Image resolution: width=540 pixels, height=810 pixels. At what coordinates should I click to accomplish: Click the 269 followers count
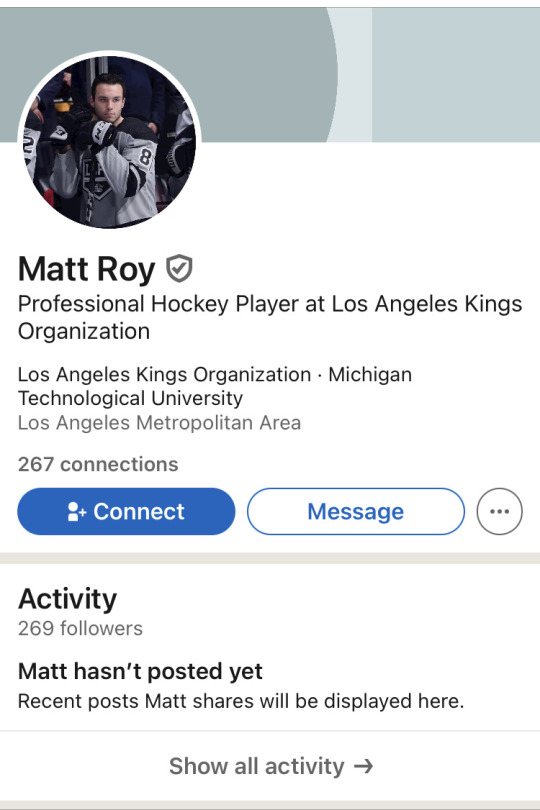(x=80, y=629)
